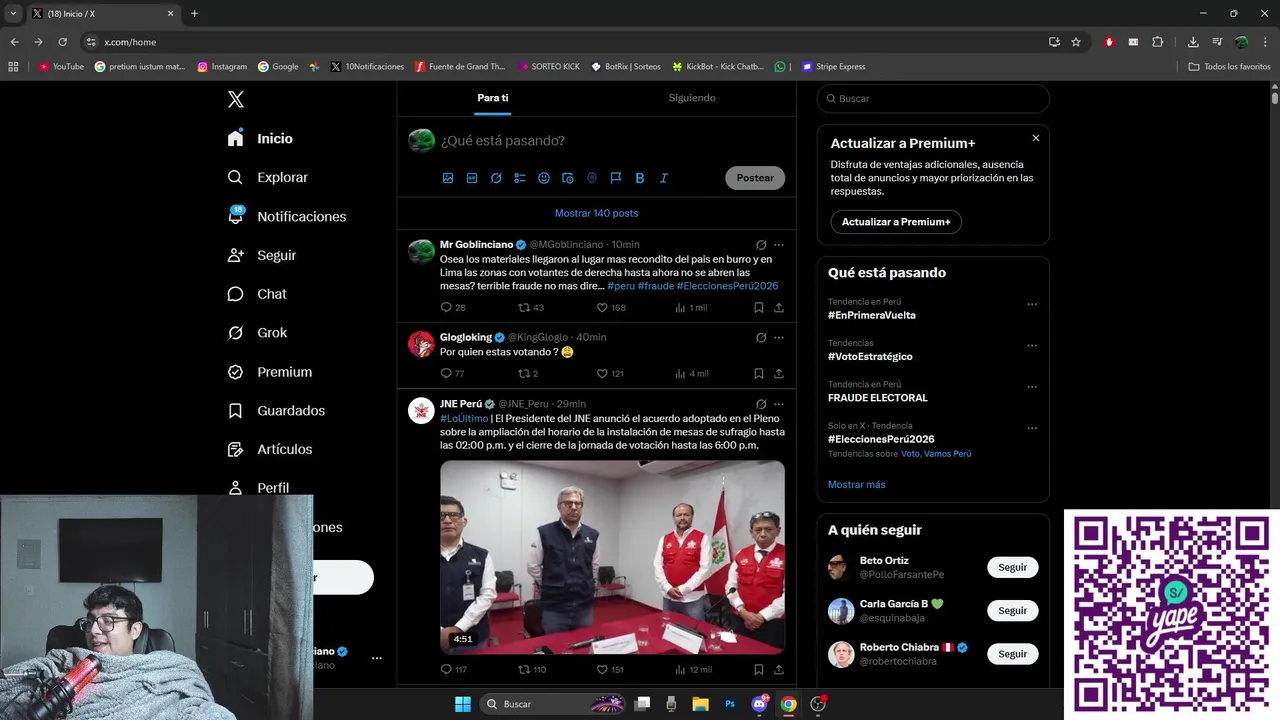Click the poll icon in composer

tap(520, 178)
